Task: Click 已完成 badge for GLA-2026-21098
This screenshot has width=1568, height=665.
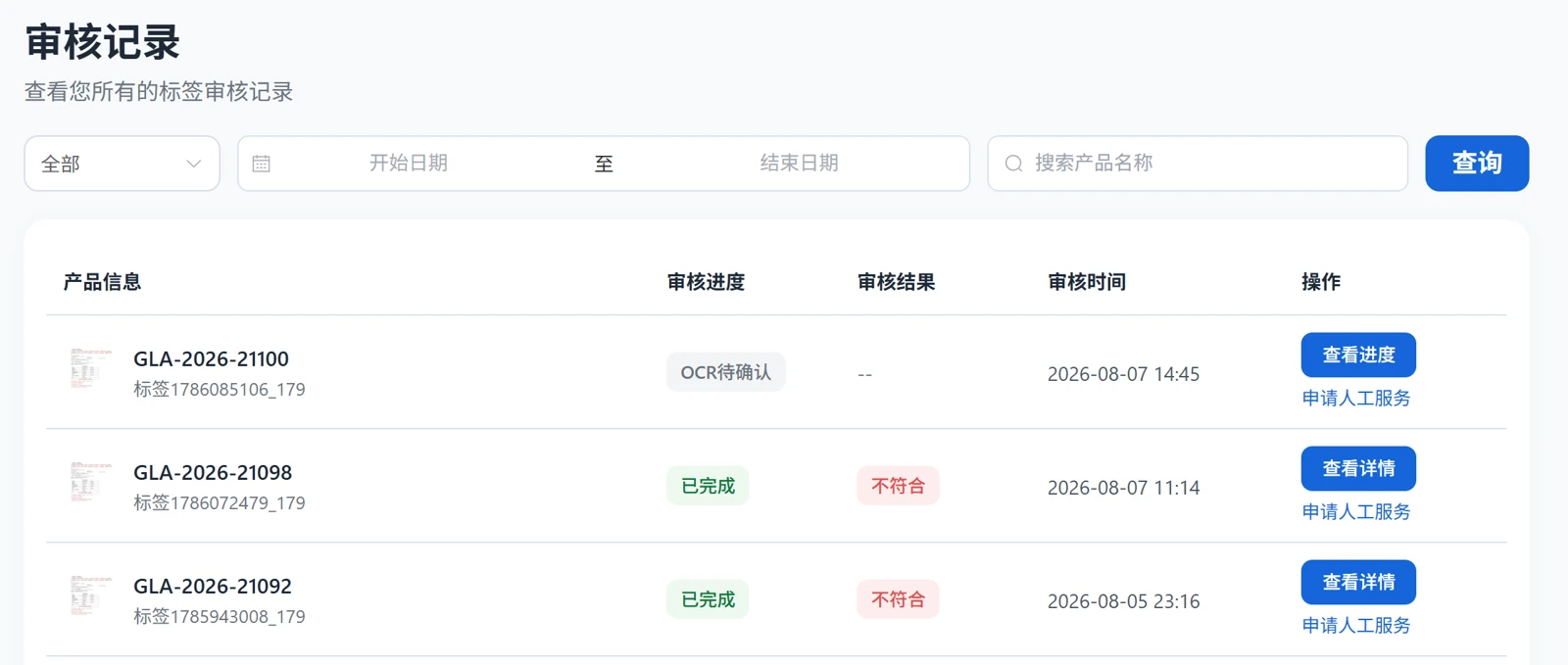Action: tap(708, 486)
